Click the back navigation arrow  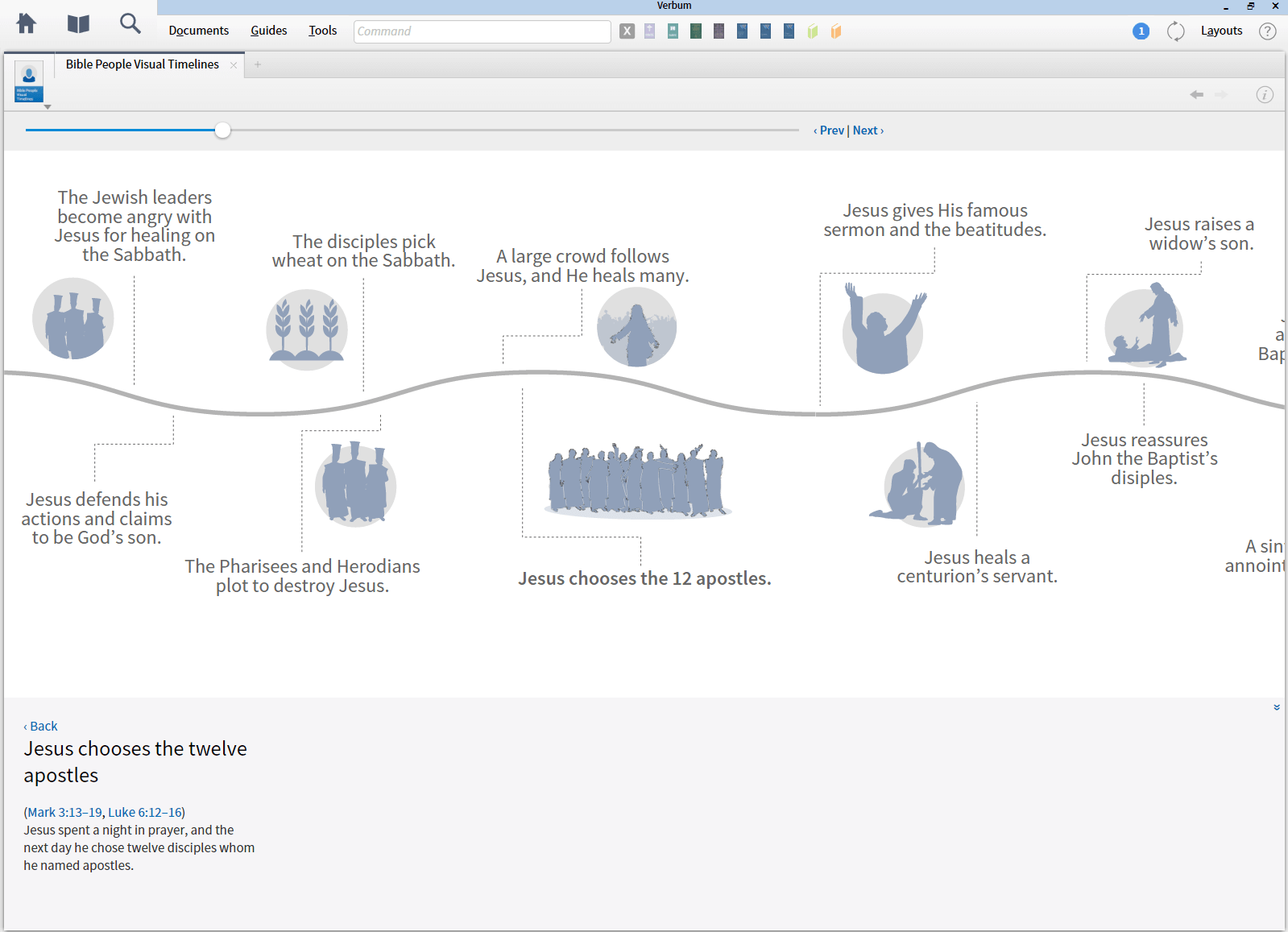1196,95
